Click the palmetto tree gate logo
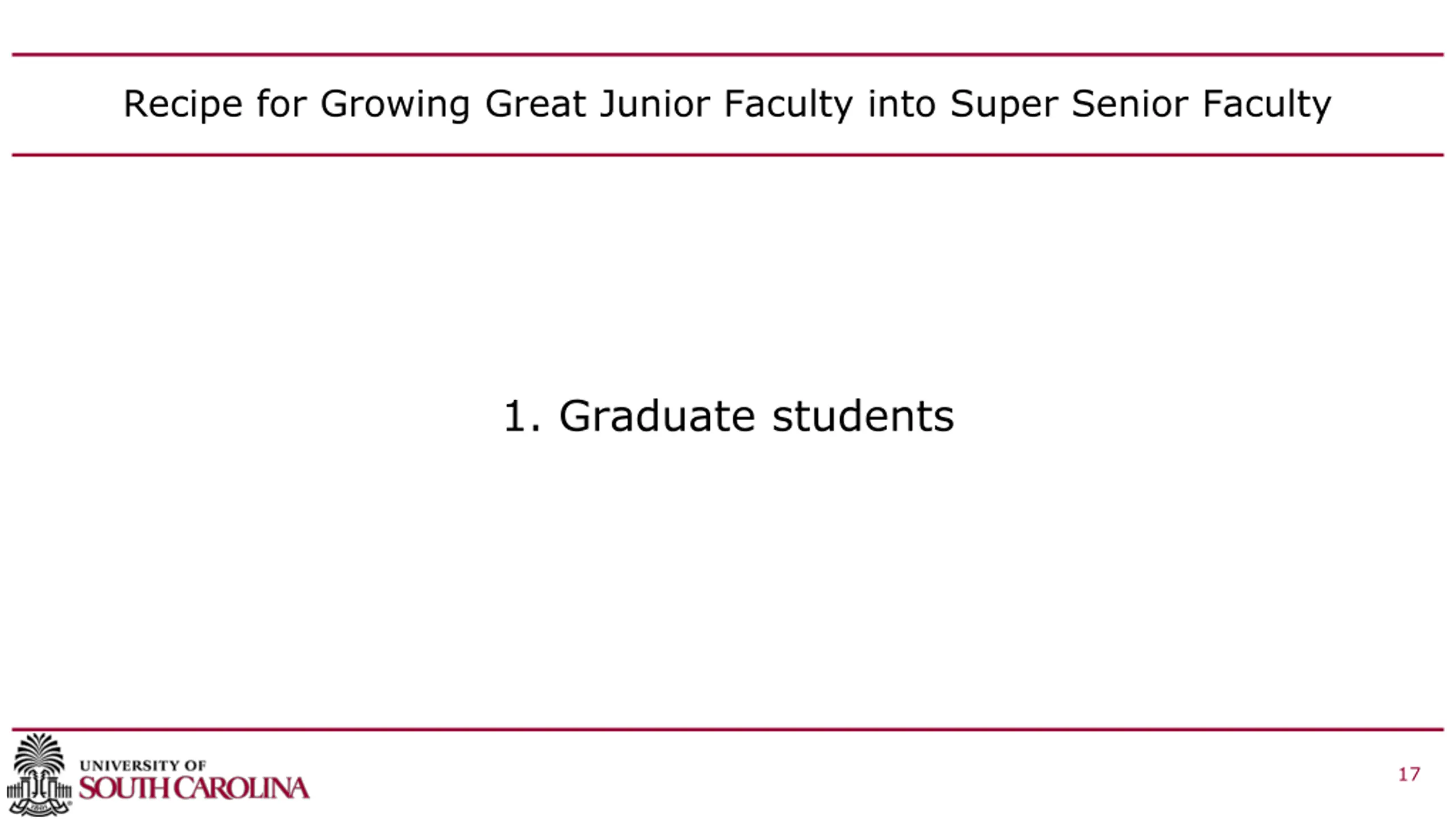 (39, 773)
